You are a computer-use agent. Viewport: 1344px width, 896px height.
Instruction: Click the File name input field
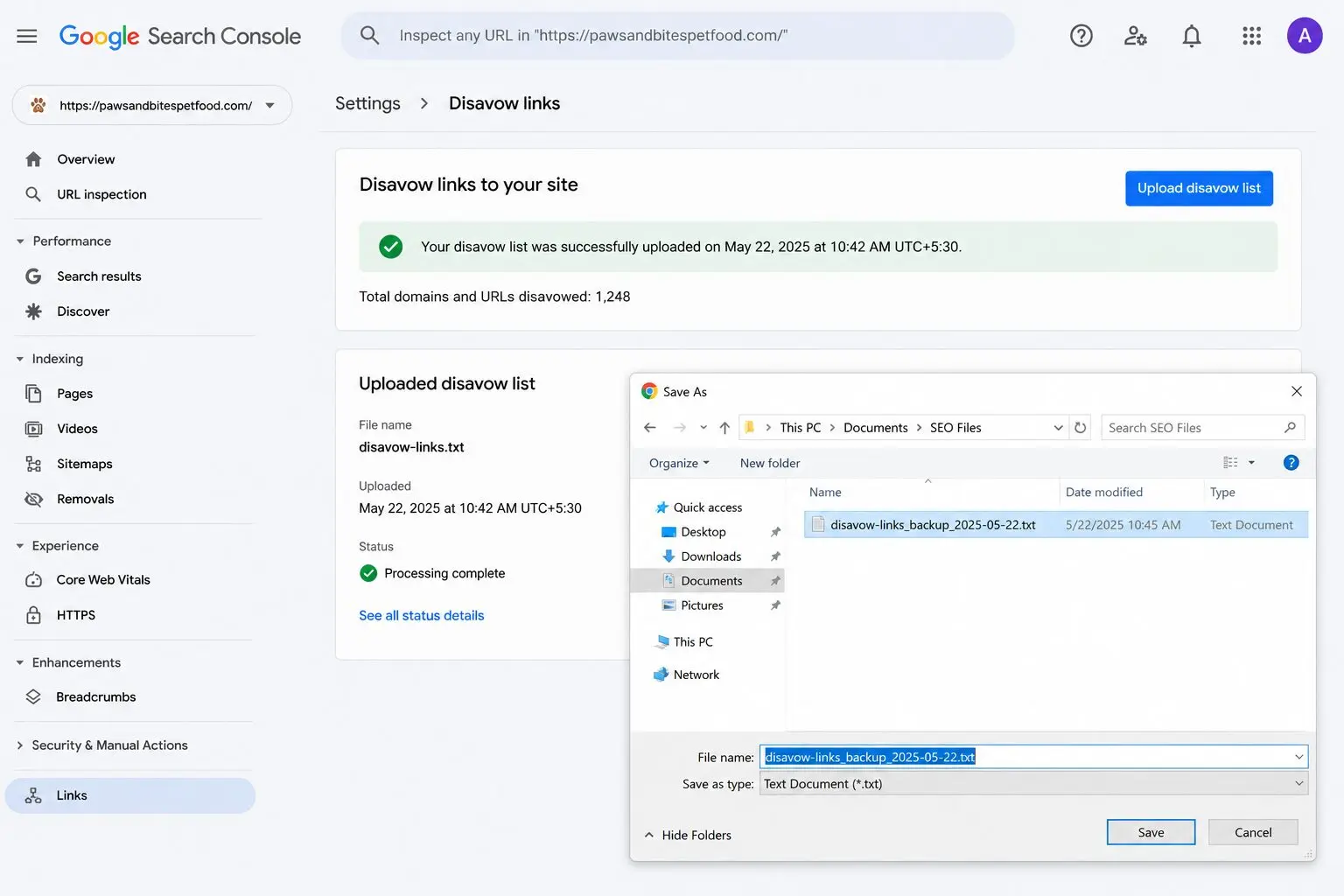point(1033,757)
